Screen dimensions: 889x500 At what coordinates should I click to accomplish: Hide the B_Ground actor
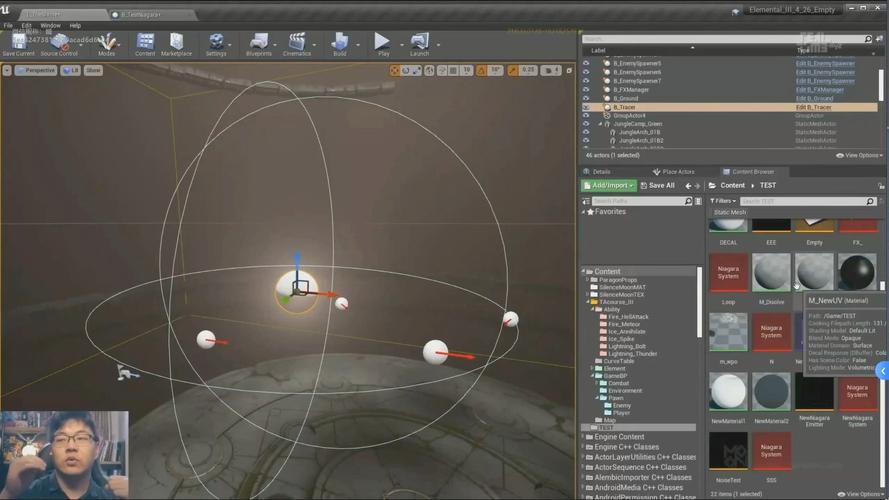click(586, 98)
